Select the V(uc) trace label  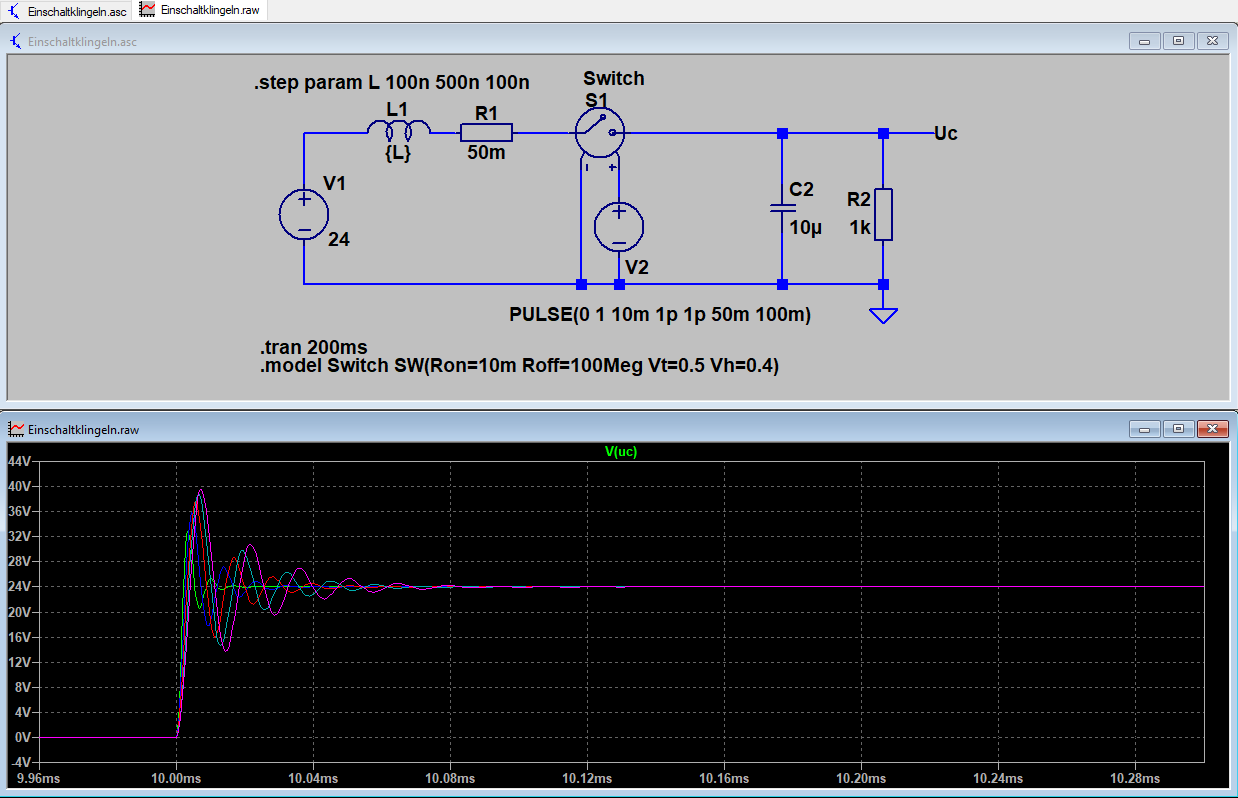[621, 452]
